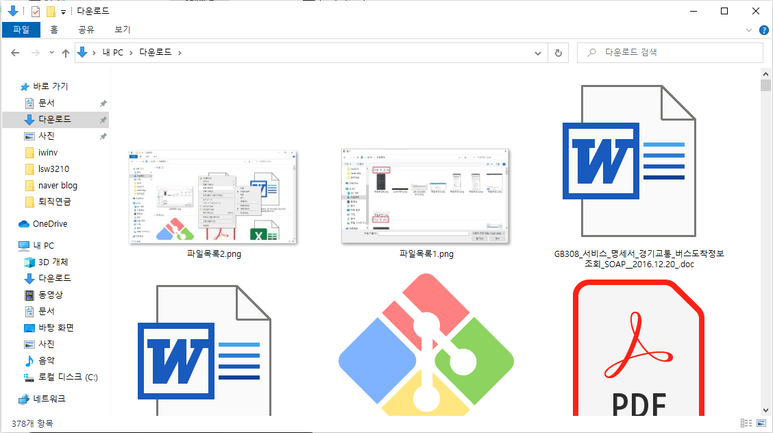Click properties icon in quick access toolbar
The height and width of the screenshot is (433, 773).
coord(35,11)
